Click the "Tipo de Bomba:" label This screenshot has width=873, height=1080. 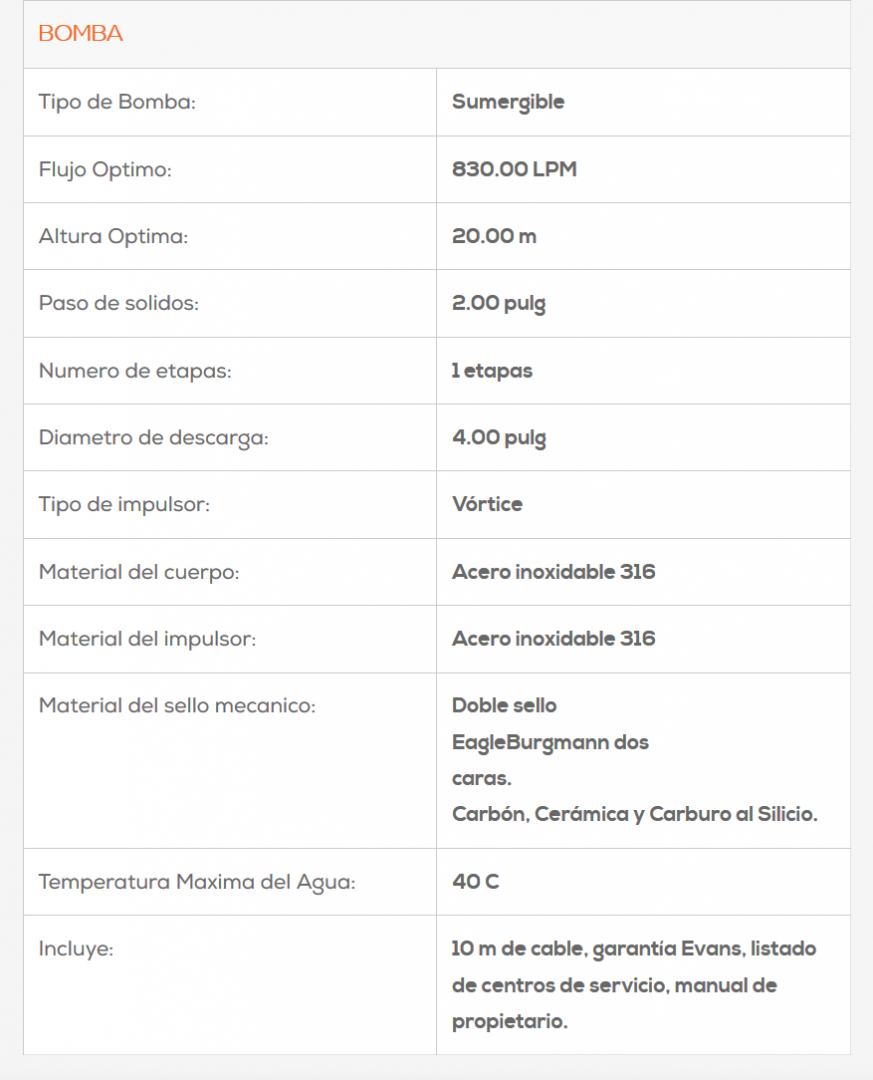click(x=116, y=102)
